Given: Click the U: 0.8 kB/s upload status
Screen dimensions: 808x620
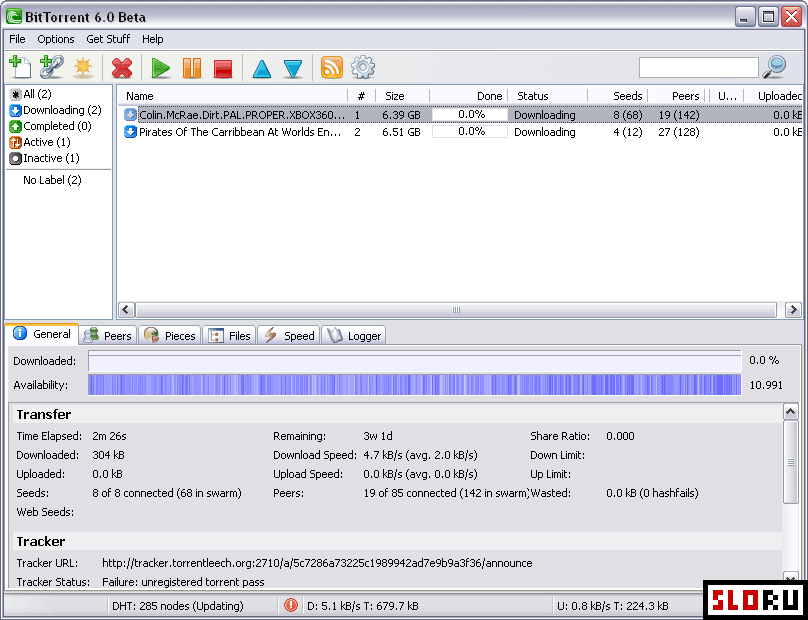Looking at the screenshot, I should [x=613, y=606].
